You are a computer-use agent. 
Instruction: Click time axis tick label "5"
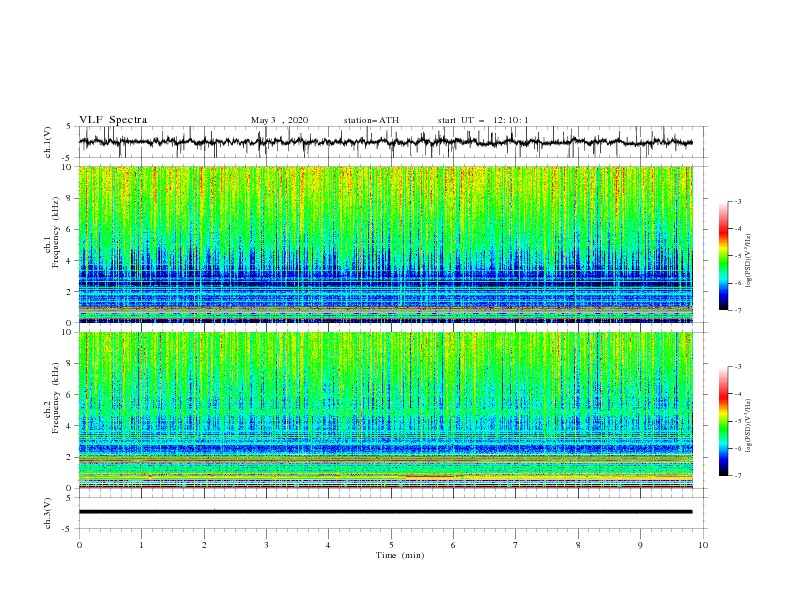coord(391,545)
